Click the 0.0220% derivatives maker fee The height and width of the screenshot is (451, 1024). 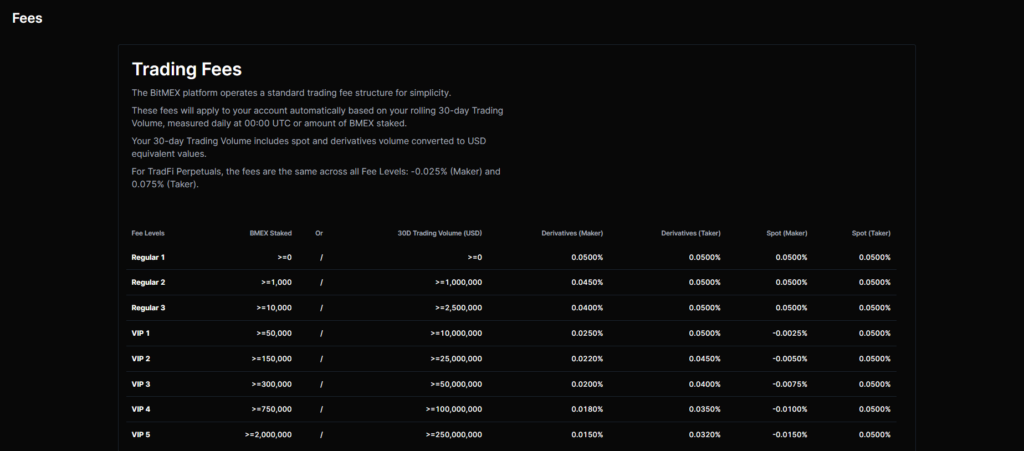[x=587, y=359]
